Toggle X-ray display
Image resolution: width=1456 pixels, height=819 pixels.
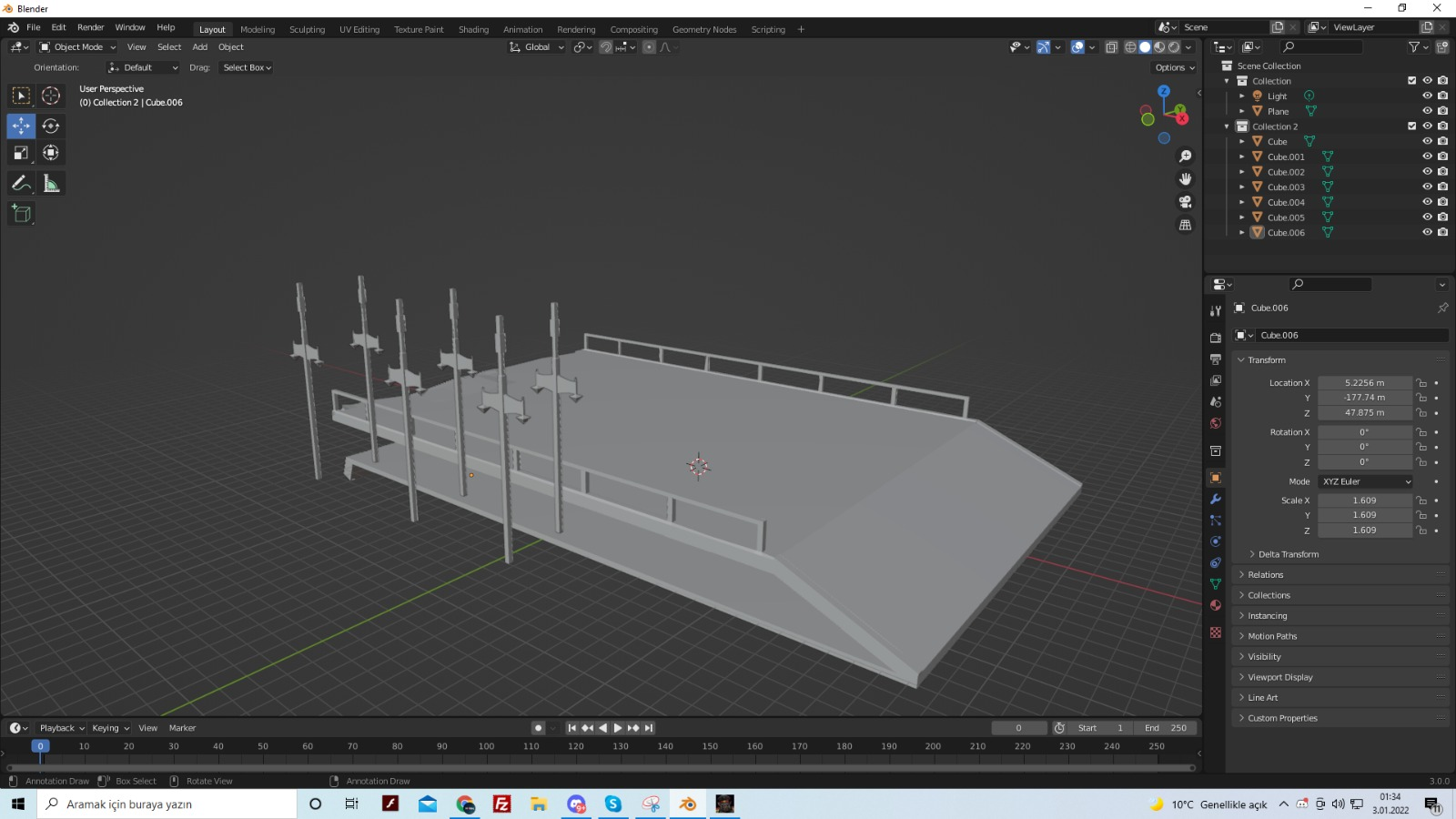(x=1112, y=47)
